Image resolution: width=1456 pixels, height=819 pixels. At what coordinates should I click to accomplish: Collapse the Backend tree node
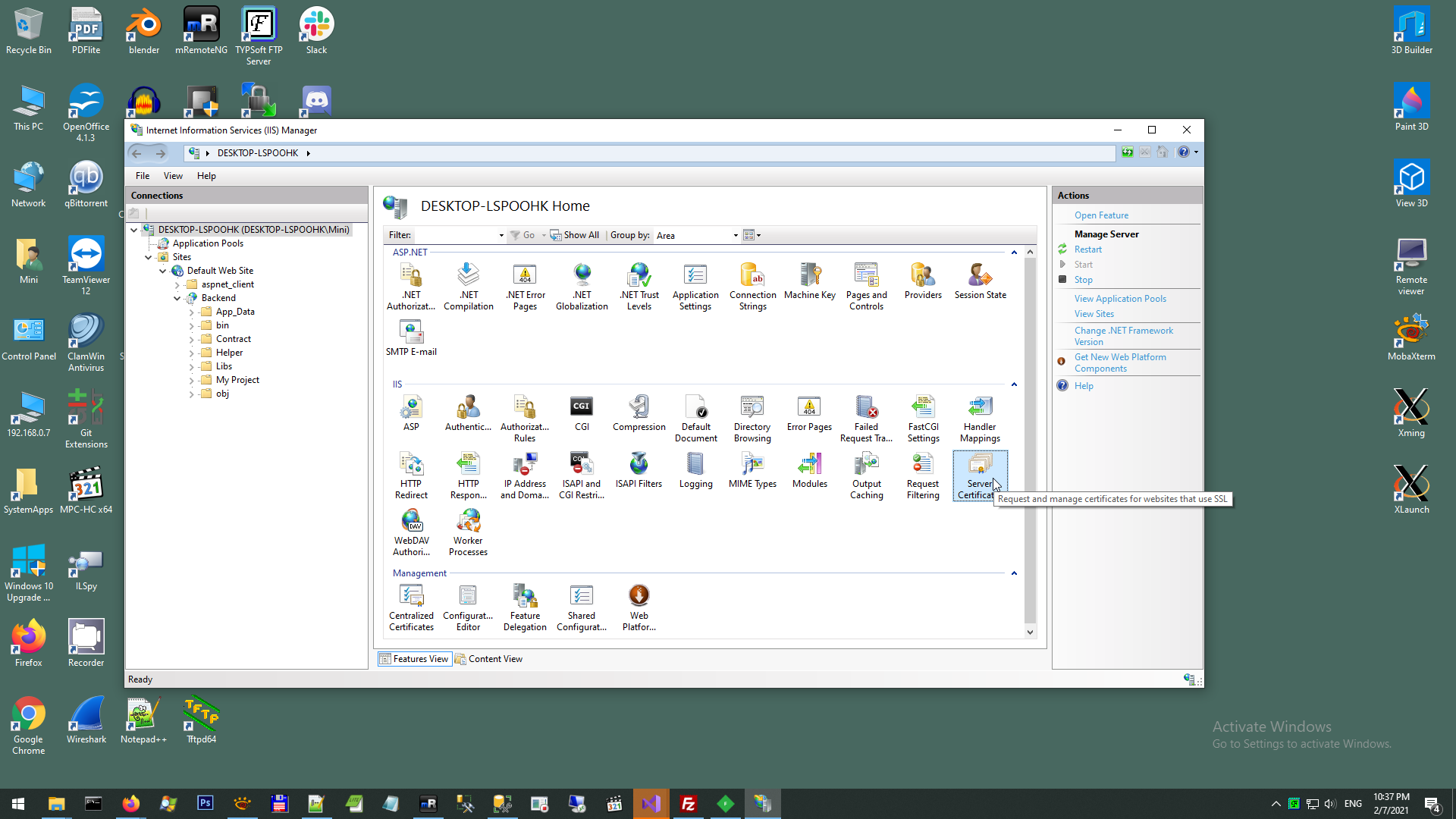coord(177,298)
